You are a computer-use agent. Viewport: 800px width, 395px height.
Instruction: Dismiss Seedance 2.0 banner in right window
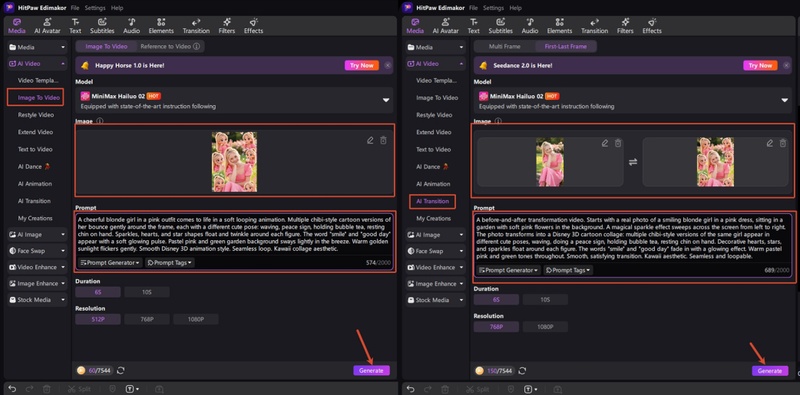(786, 65)
